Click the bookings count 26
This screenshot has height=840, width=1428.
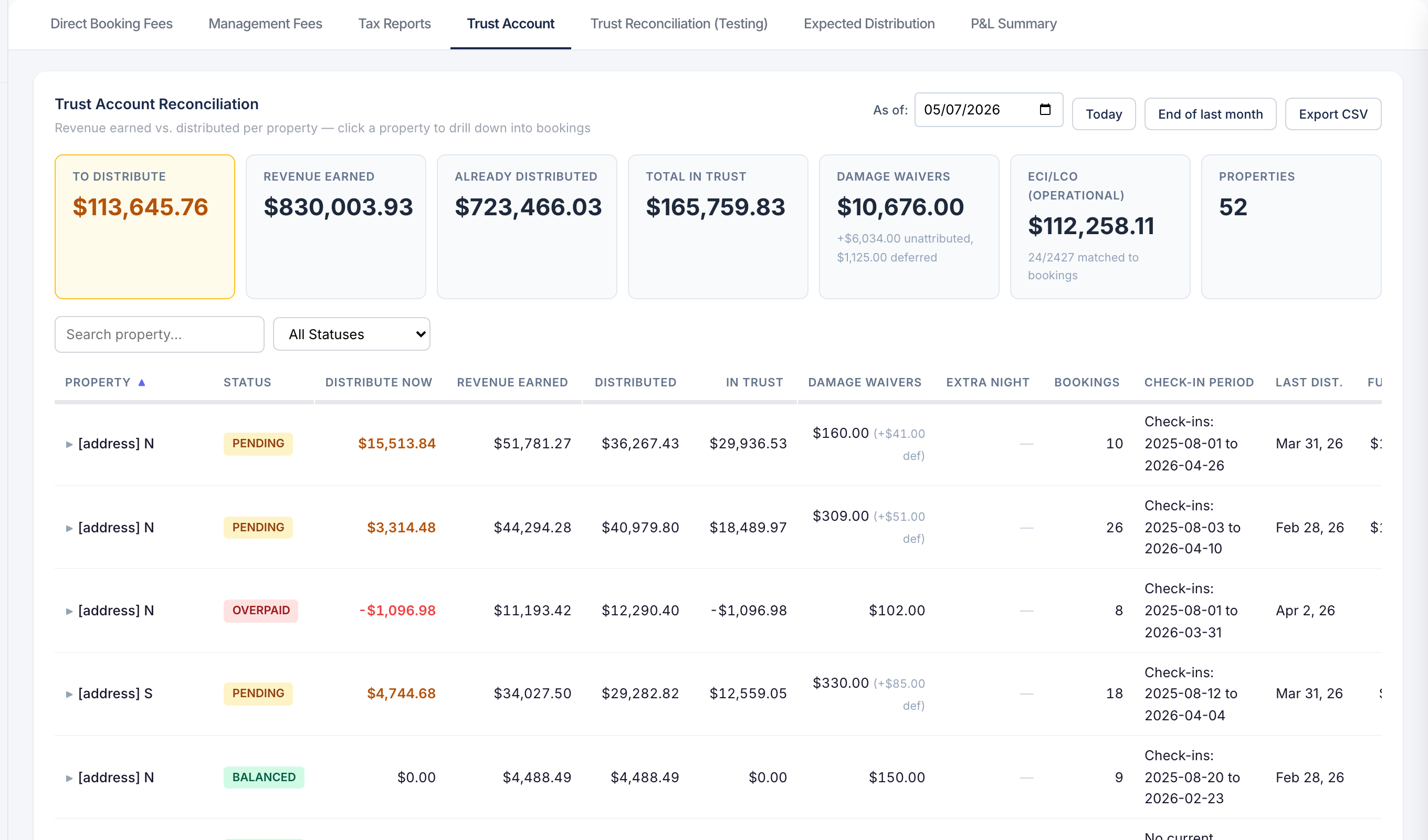coord(1114,528)
